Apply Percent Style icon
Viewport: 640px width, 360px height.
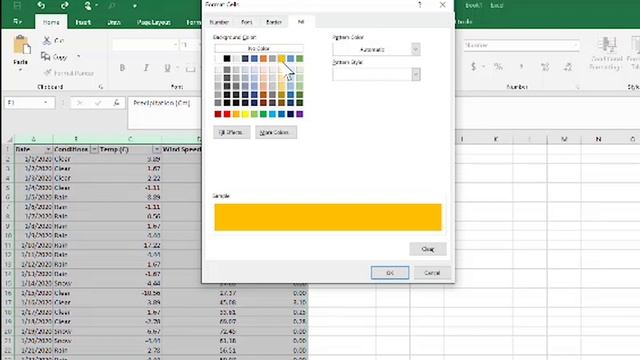[498, 66]
